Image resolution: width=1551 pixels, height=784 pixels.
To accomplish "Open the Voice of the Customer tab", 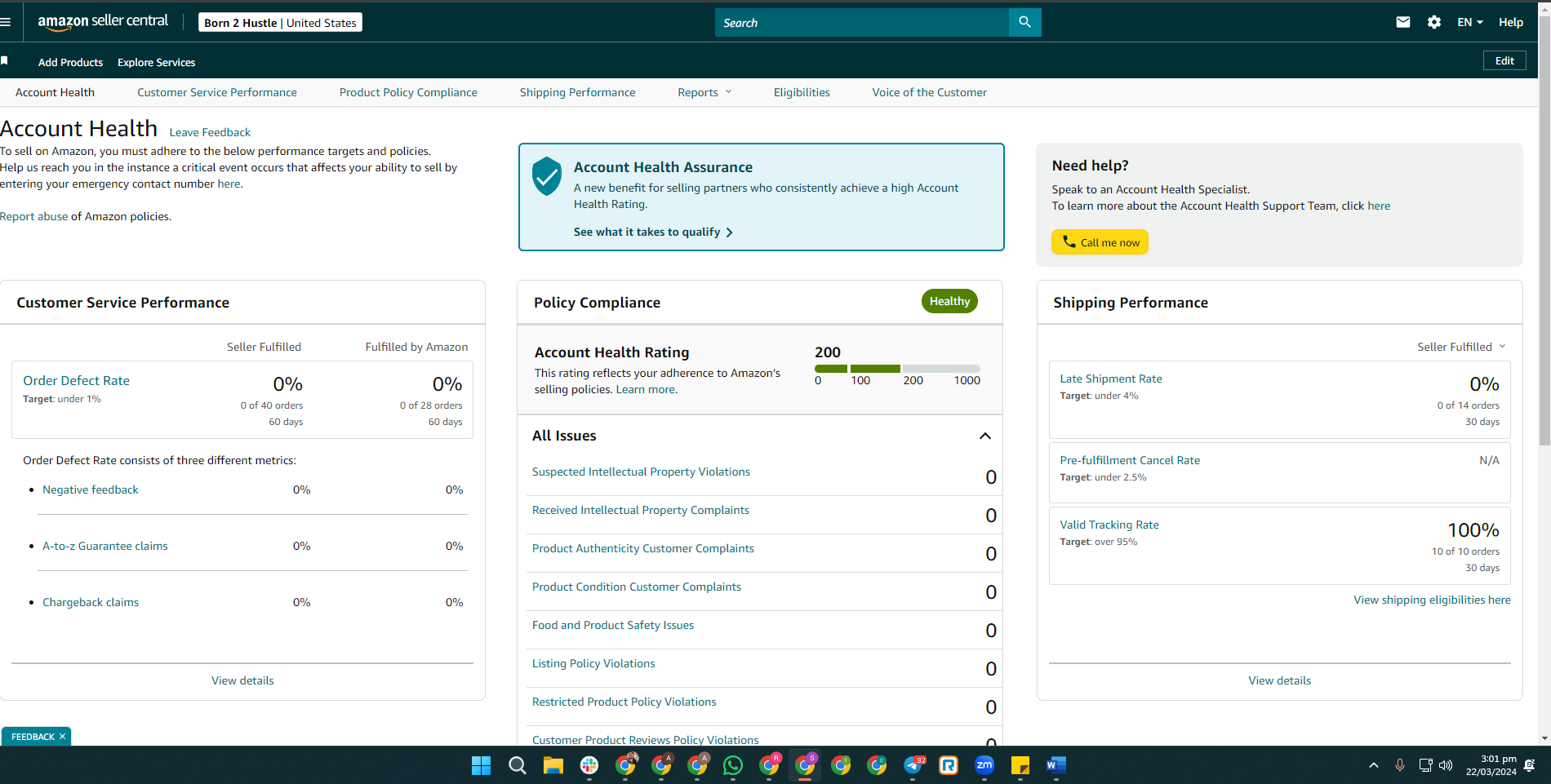I will point(929,92).
